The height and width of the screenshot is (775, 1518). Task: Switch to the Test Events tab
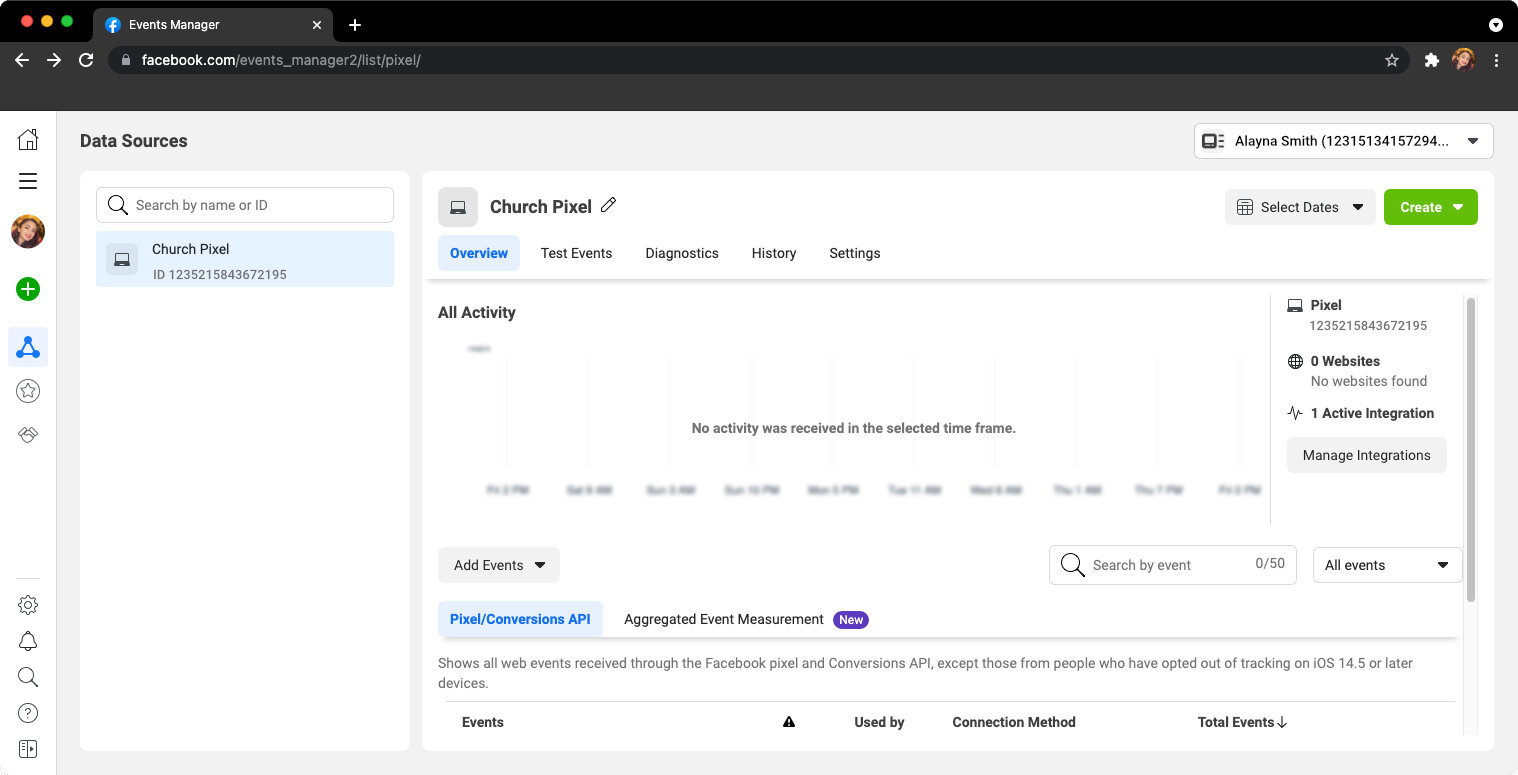(x=576, y=253)
